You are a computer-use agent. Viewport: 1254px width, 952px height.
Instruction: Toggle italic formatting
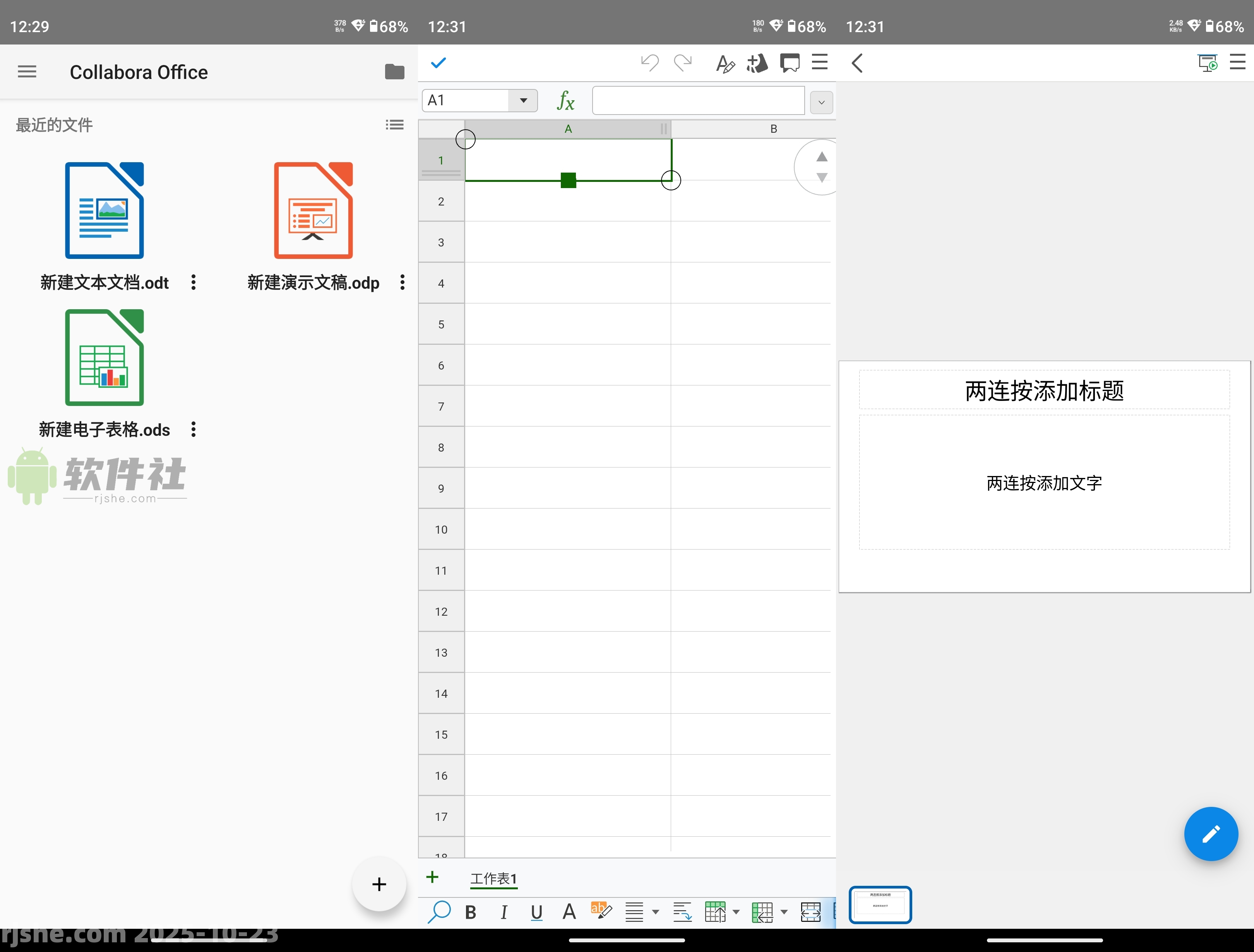click(504, 912)
